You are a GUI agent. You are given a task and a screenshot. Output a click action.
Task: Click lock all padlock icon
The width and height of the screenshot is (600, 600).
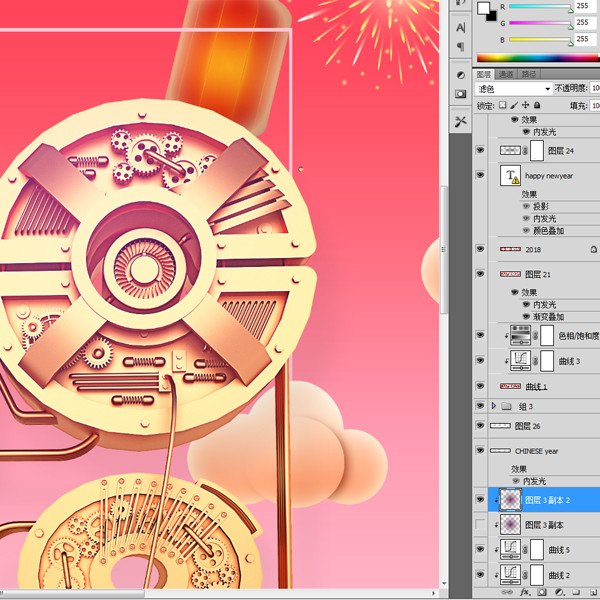[537, 105]
